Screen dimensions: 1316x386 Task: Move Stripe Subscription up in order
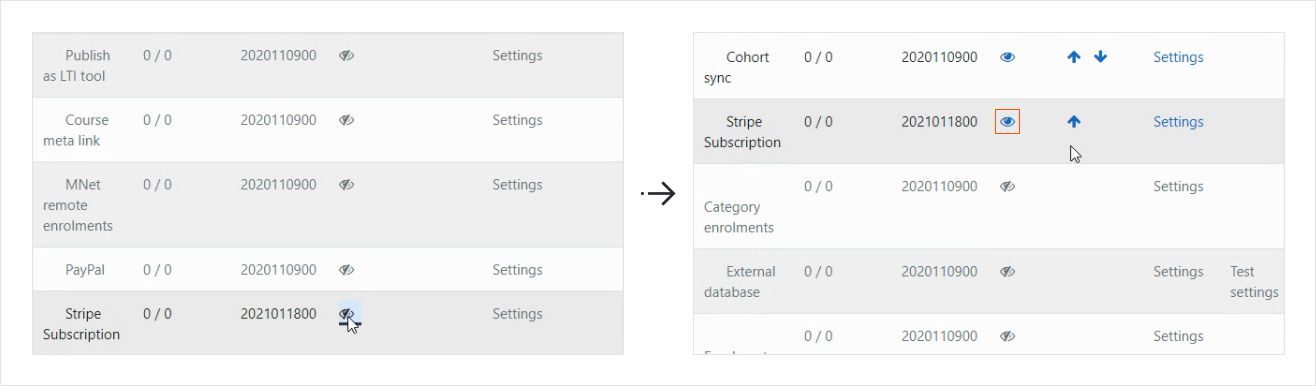(1074, 122)
